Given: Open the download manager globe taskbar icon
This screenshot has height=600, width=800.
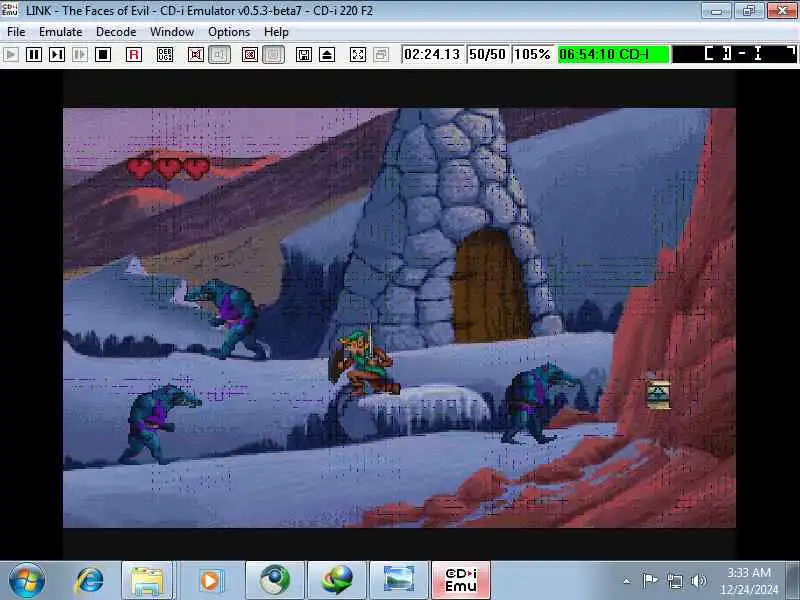Looking at the screenshot, I should (x=337, y=581).
